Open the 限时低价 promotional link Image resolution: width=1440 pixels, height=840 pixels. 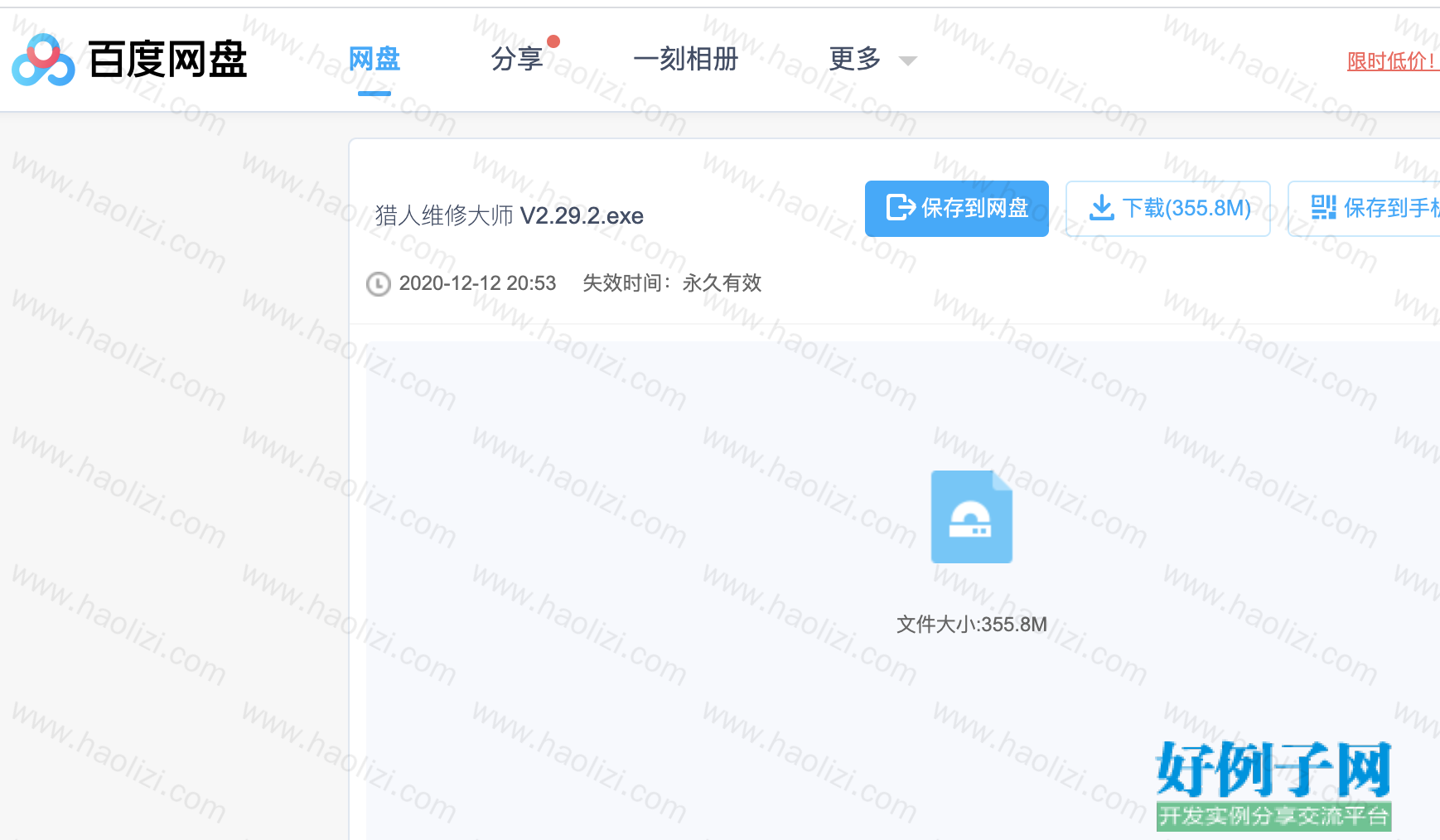click(1393, 60)
